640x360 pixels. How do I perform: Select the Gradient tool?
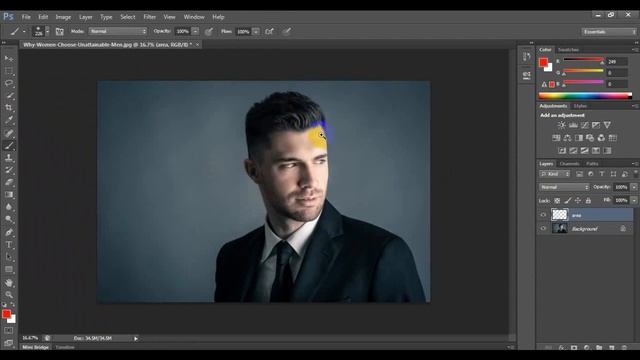(9, 195)
